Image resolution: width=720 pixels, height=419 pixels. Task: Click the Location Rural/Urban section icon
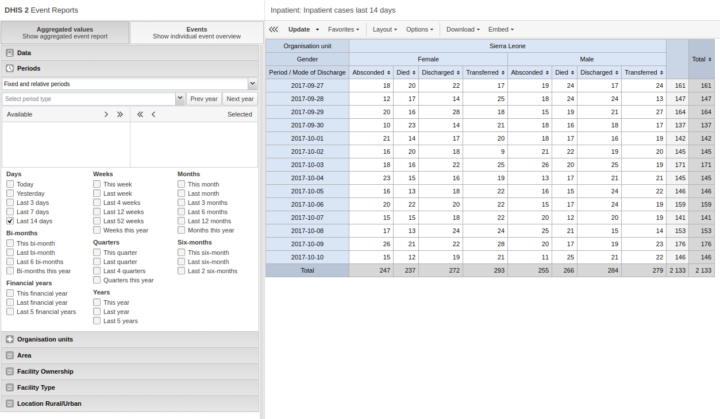[10, 404]
